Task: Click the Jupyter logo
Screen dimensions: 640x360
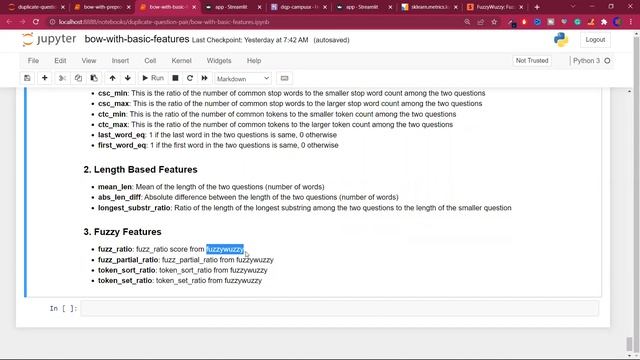Action: point(49,40)
